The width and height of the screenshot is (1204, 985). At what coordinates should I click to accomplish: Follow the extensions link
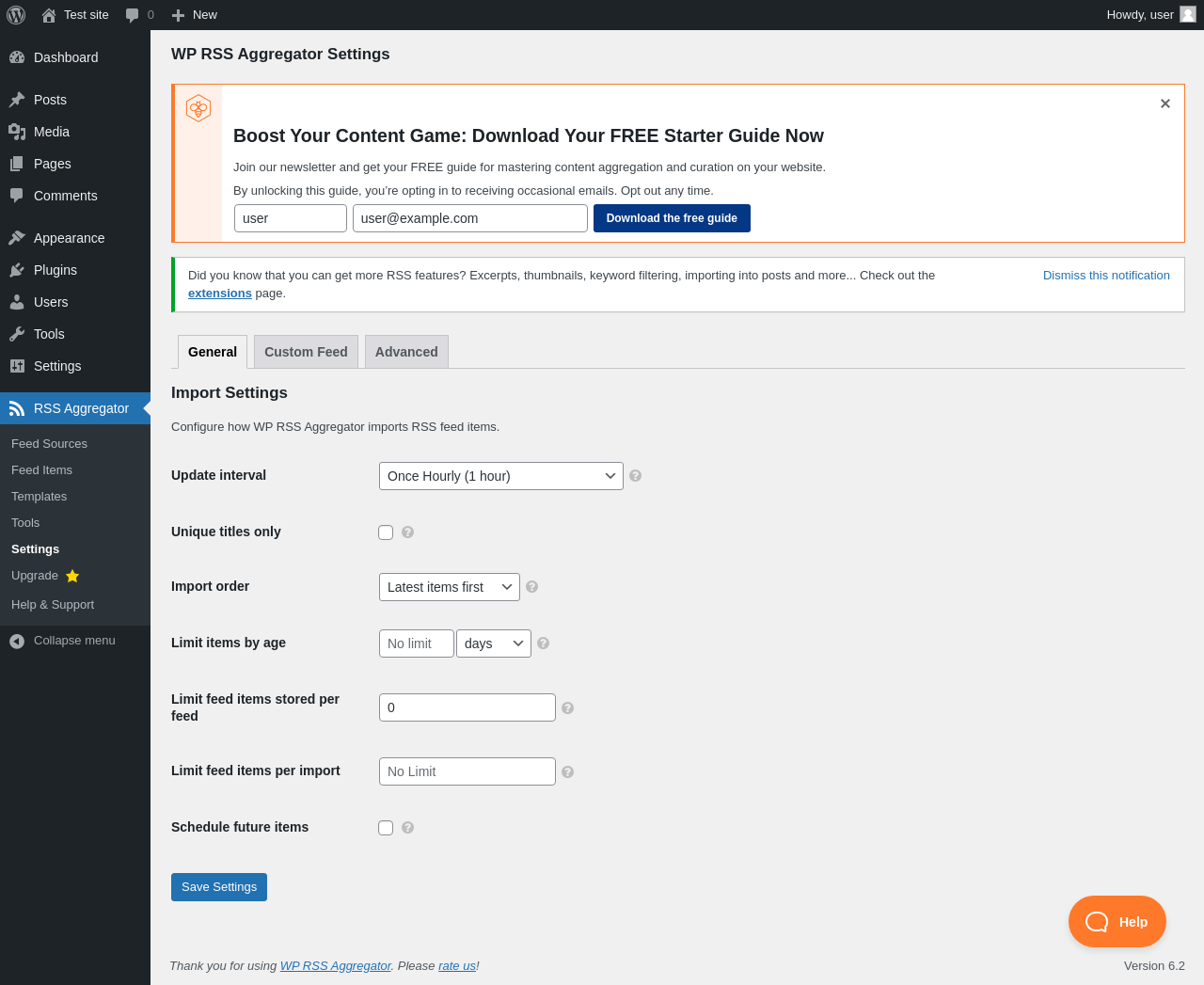click(x=220, y=294)
